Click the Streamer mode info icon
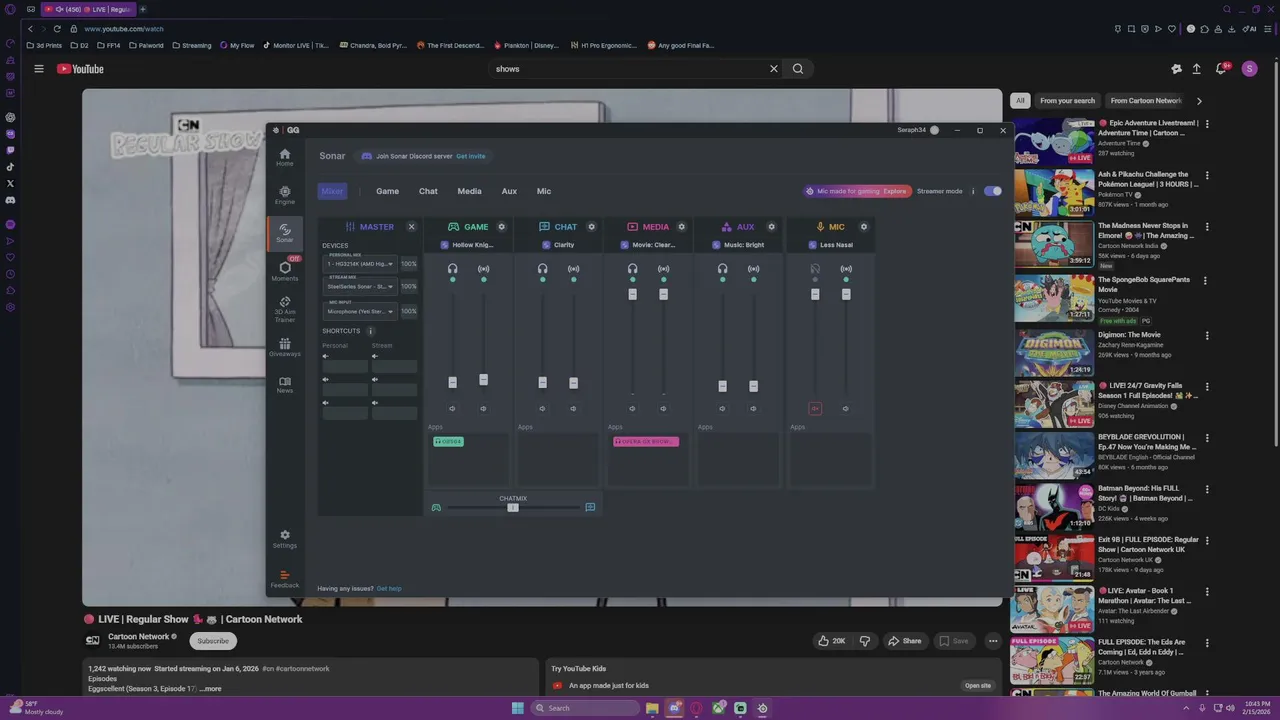The height and width of the screenshot is (720, 1280). [x=973, y=191]
